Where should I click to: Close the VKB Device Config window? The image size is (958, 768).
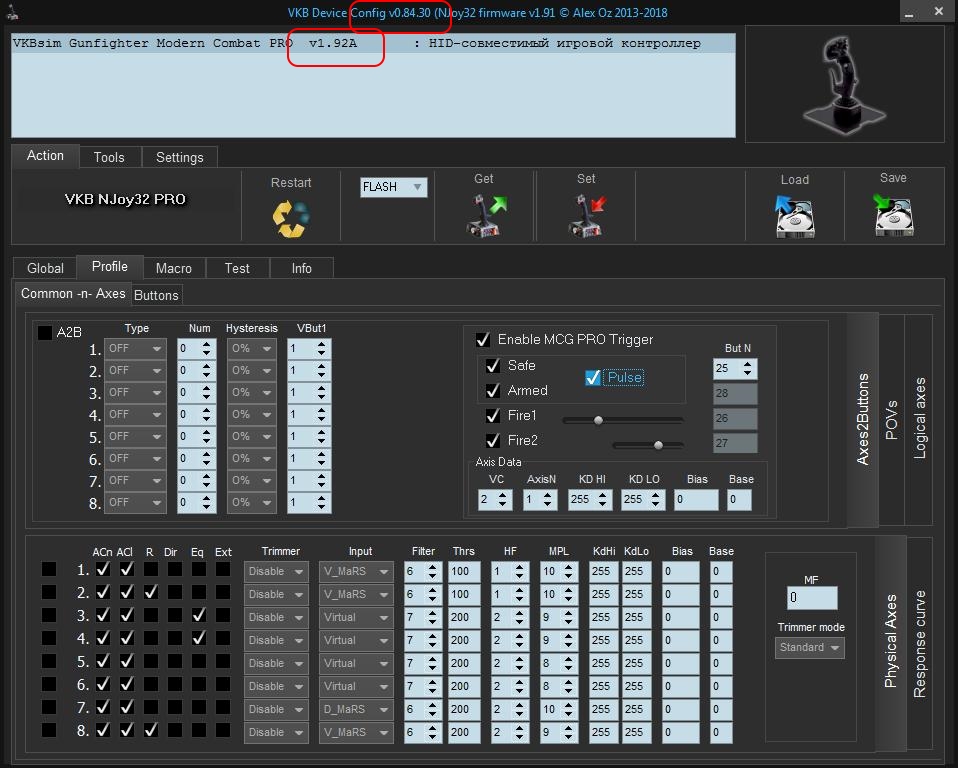(x=939, y=12)
